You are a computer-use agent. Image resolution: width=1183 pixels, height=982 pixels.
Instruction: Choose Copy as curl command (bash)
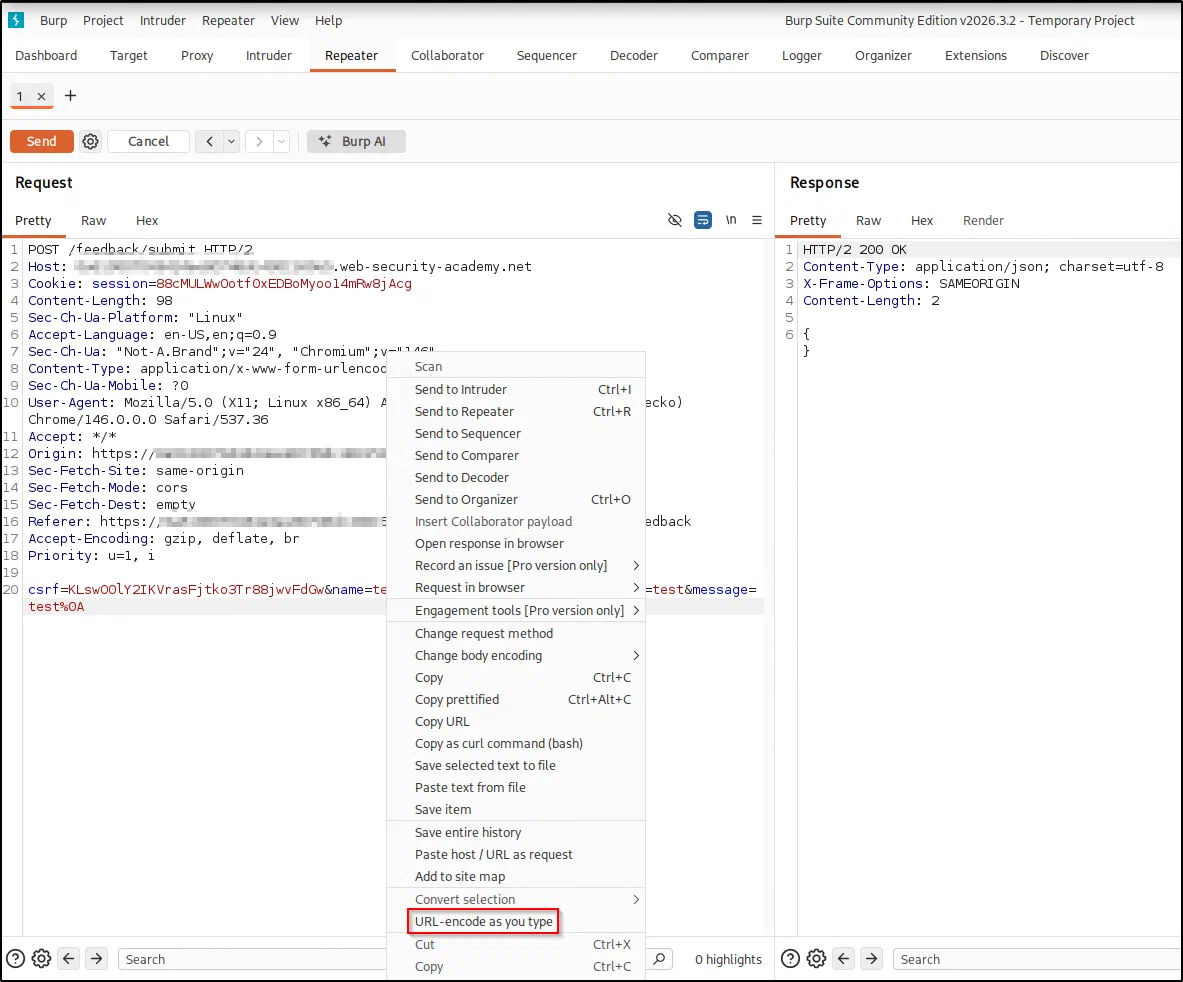pos(516,744)
